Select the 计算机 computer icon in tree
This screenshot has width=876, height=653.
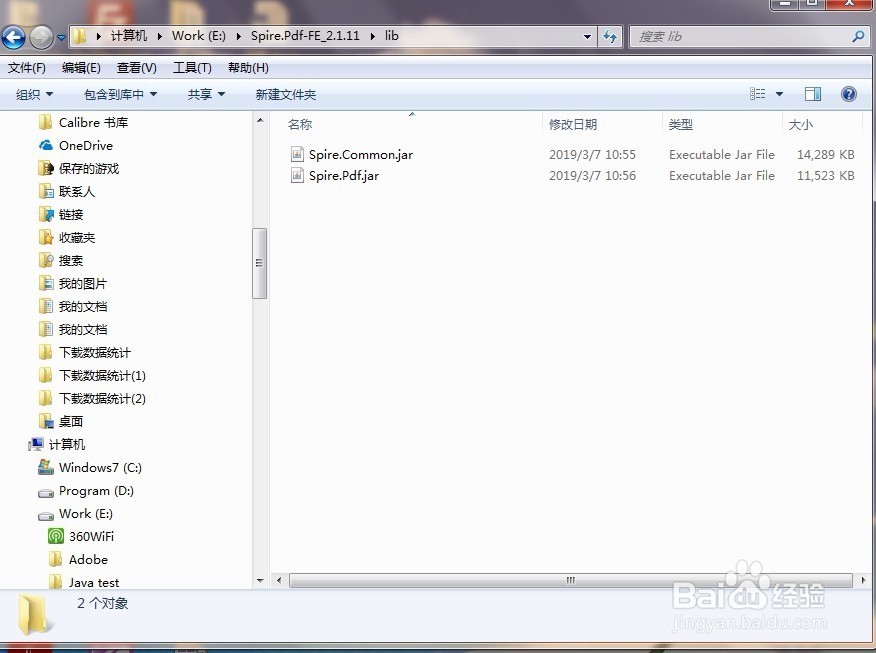pos(36,444)
